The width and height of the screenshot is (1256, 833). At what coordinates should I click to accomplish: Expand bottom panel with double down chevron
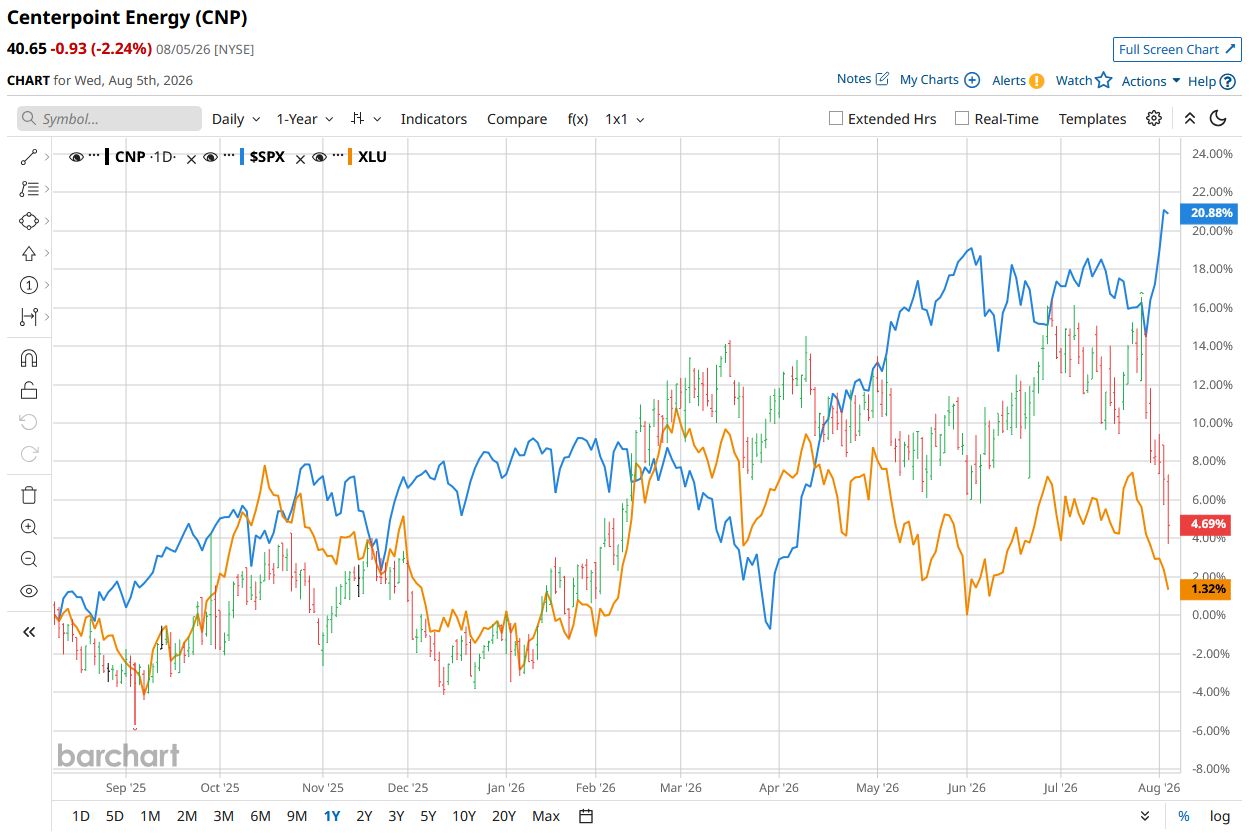(x=1146, y=816)
